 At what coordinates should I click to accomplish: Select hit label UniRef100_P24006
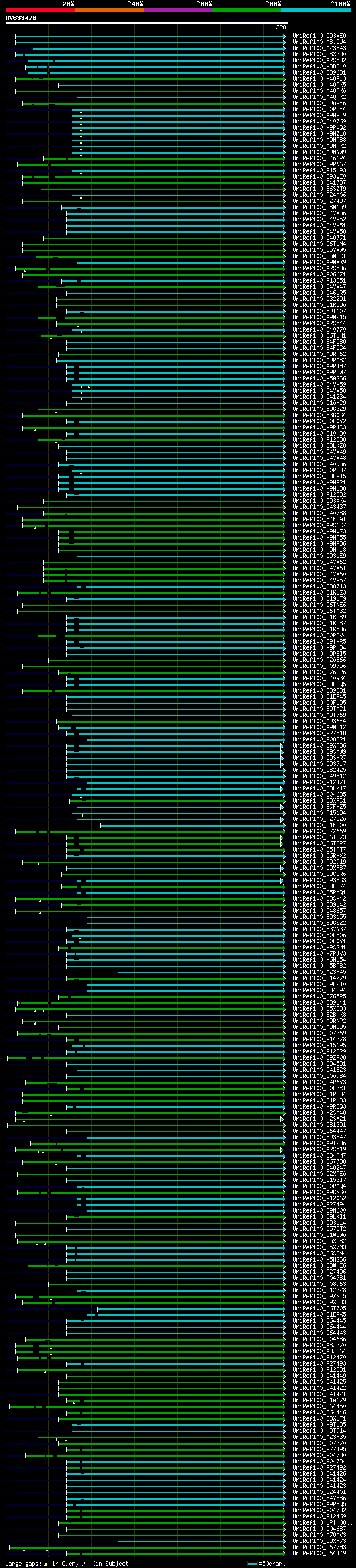pyautogui.click(x=319, y=195)
